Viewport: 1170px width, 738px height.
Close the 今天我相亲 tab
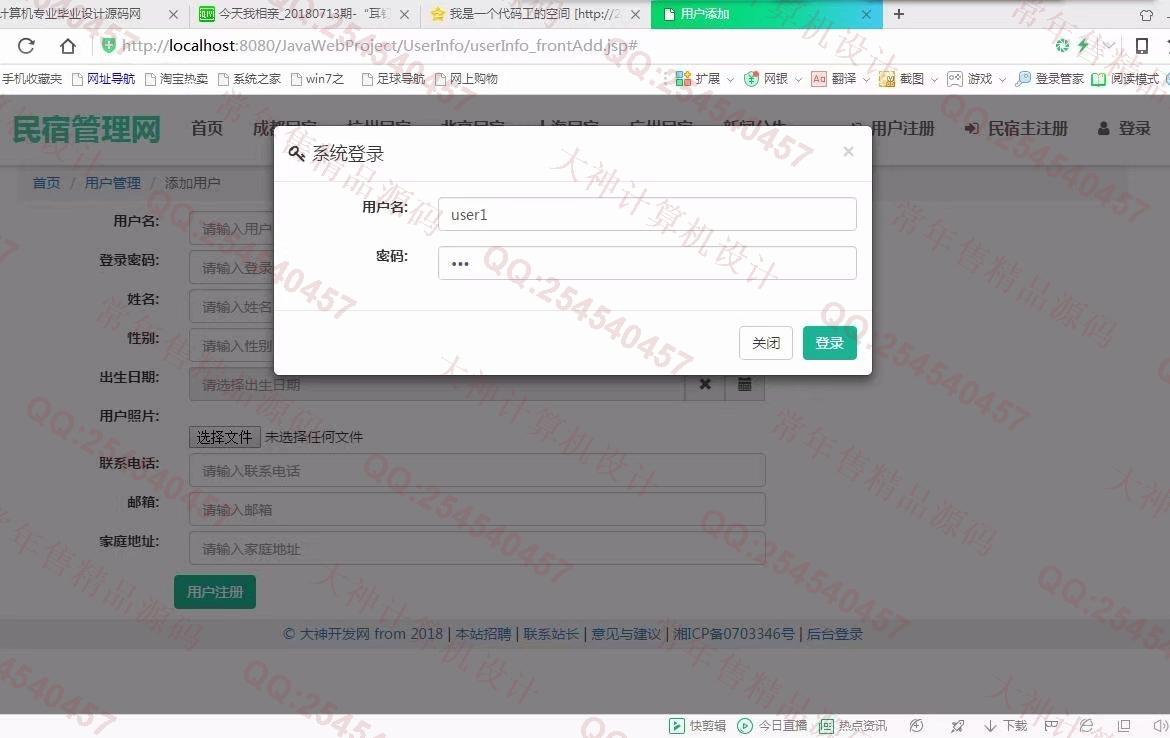click(x=404, y=14)
